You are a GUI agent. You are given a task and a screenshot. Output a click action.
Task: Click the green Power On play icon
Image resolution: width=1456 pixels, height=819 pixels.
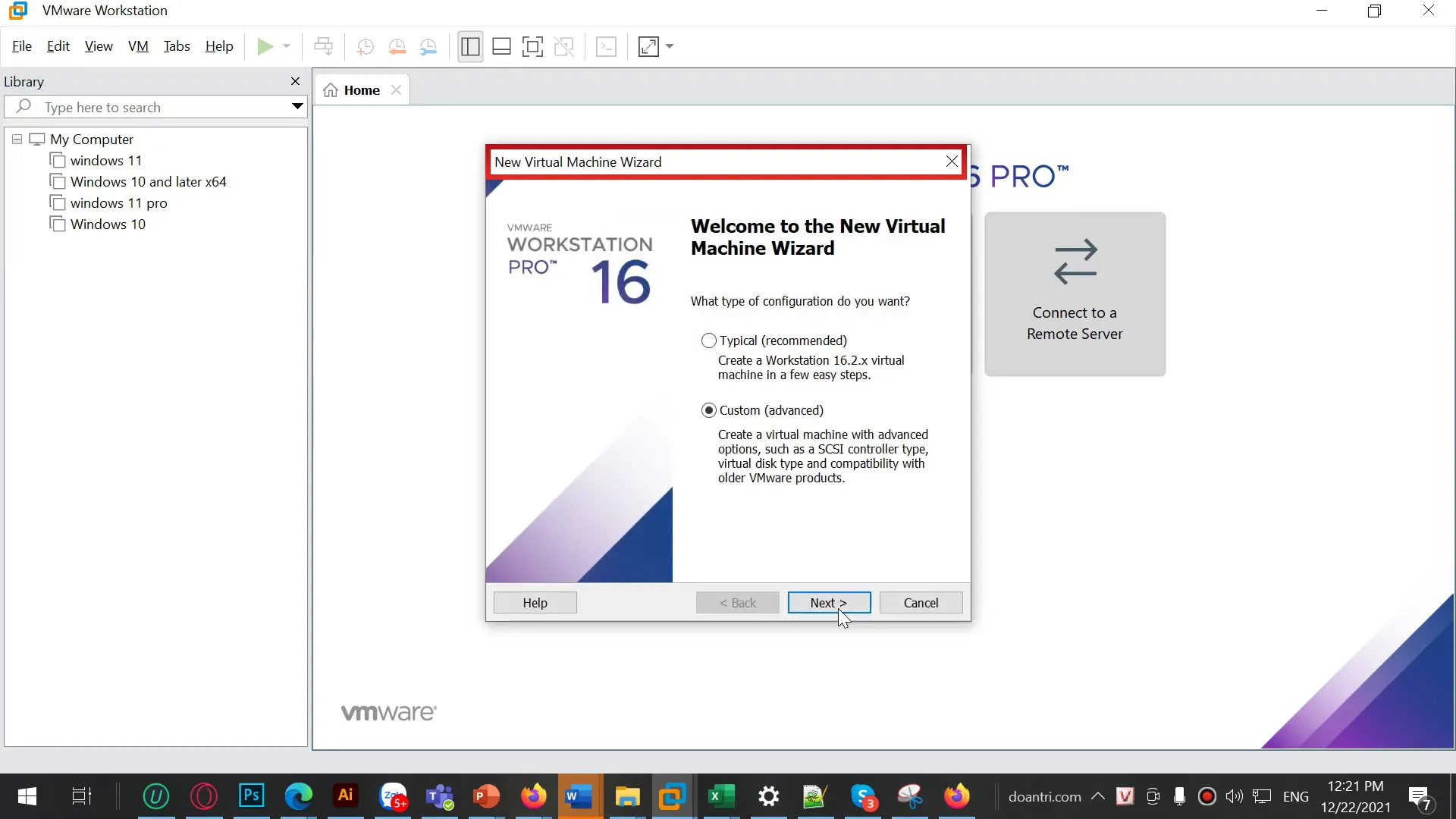pyautogui.click(x=265, y=47)
